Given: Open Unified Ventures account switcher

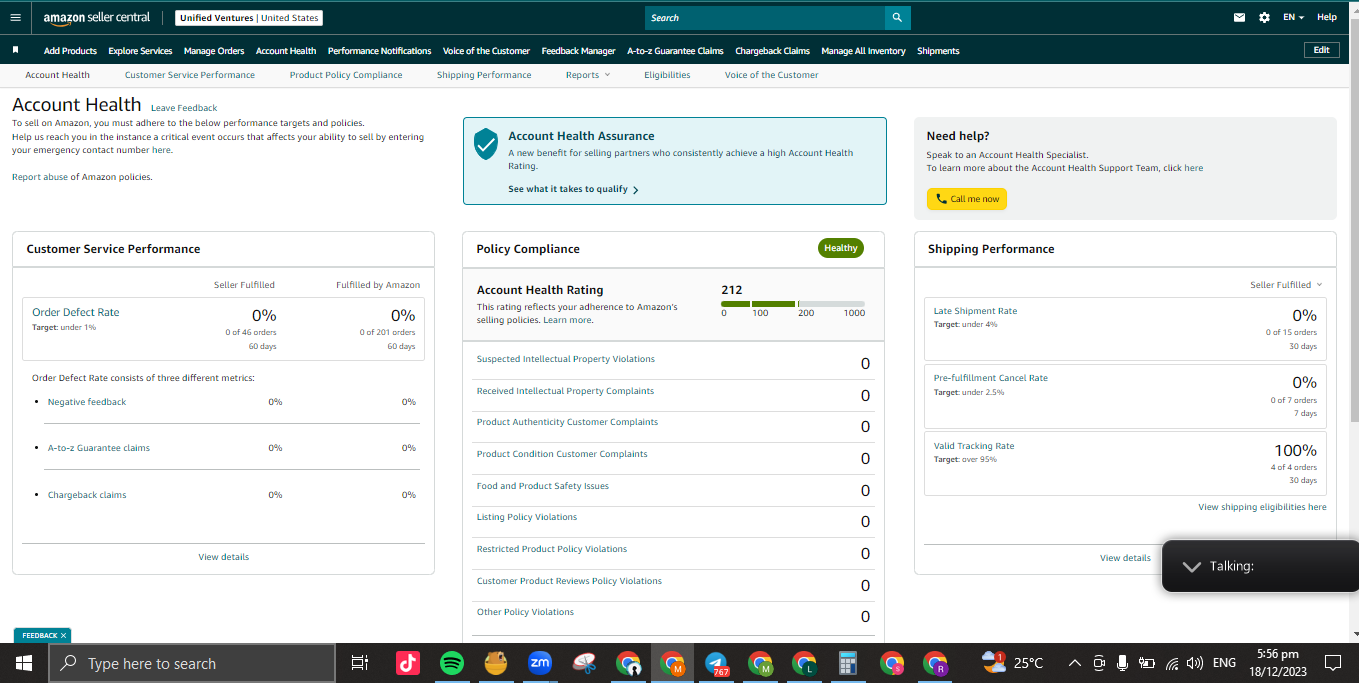Looking at the screenshot, I should tap(248, 18).
